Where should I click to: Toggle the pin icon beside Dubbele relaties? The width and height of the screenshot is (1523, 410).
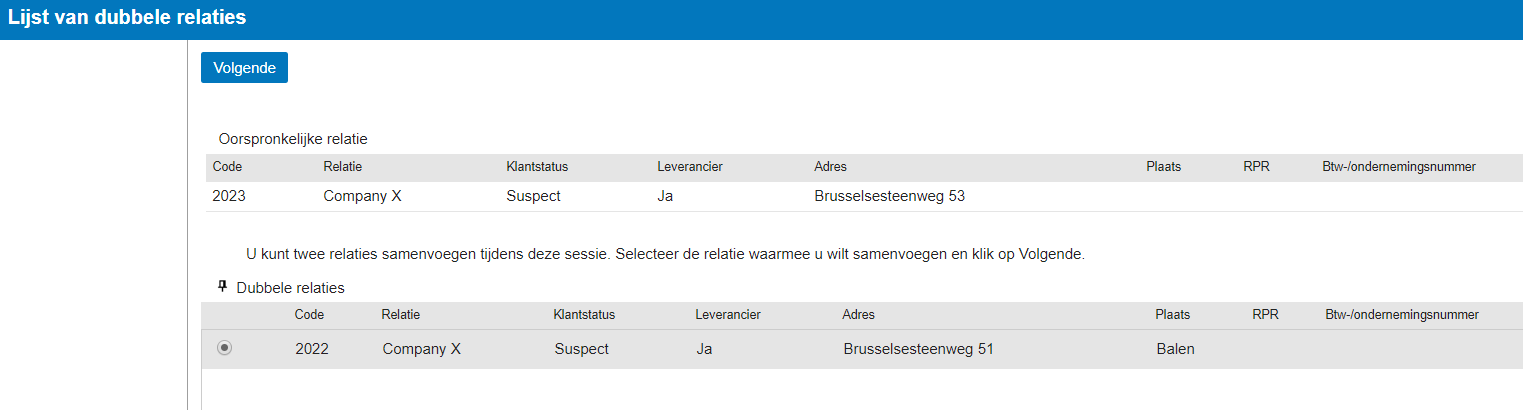click(x=223, y=287)
